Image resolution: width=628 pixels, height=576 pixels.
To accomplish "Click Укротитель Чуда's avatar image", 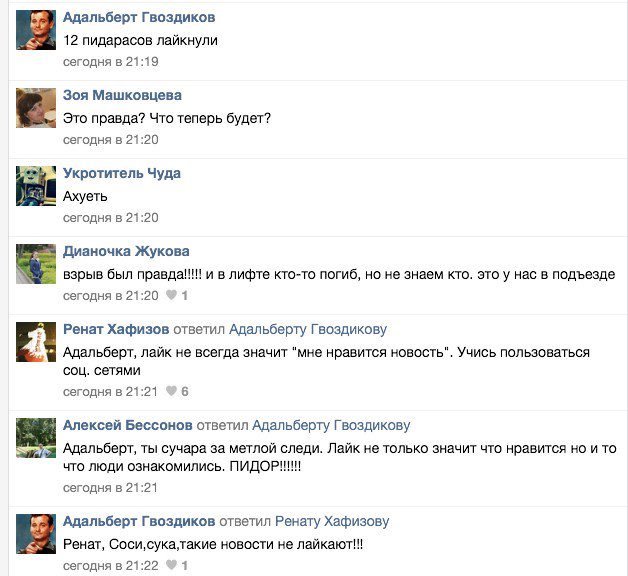I will click(x=36, y=186).
